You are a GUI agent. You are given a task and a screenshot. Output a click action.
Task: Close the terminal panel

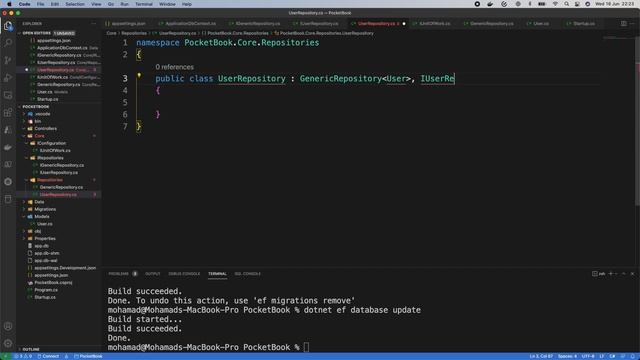coord(632,273)
